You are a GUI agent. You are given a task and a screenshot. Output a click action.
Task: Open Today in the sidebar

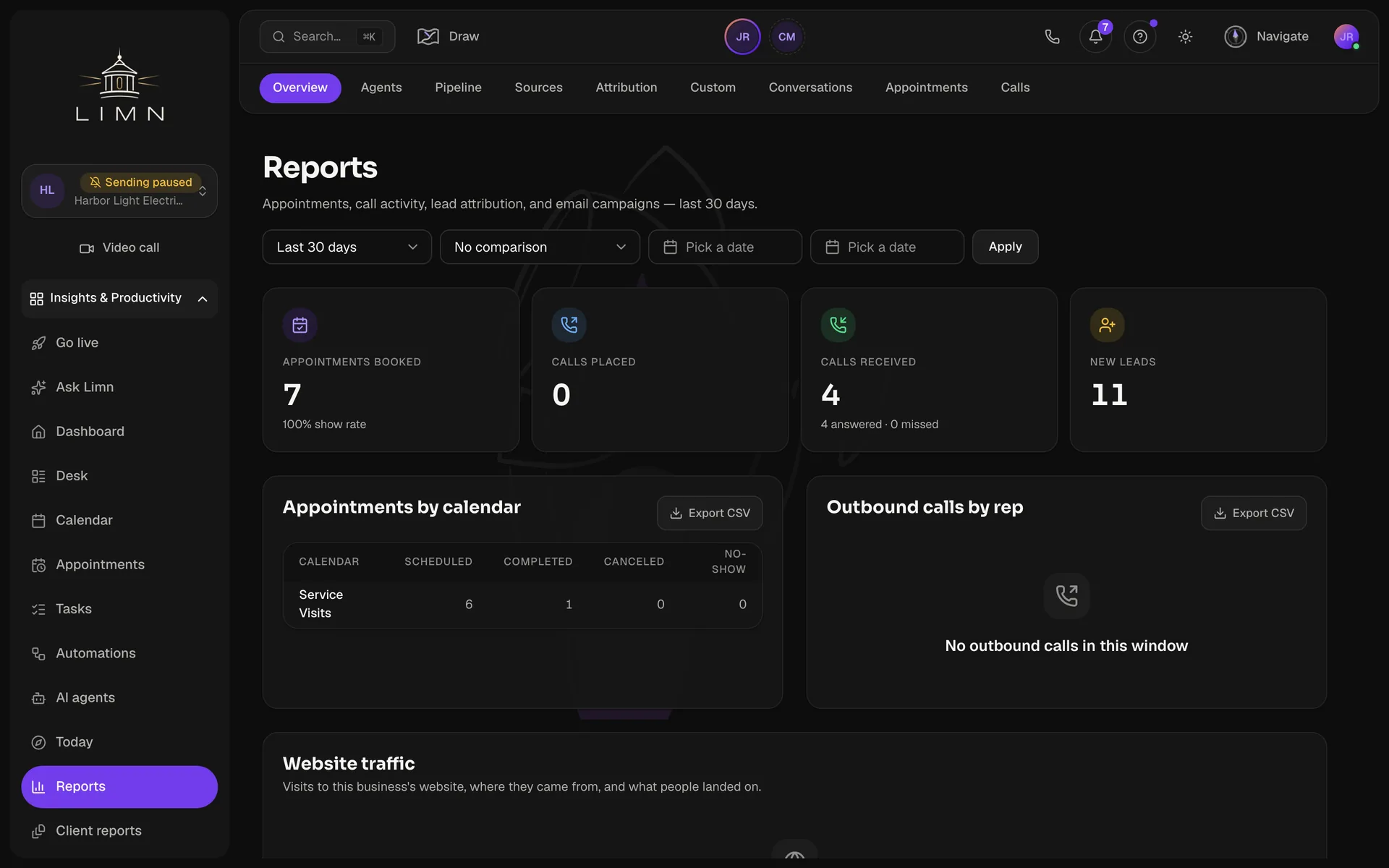pos(119,742)
